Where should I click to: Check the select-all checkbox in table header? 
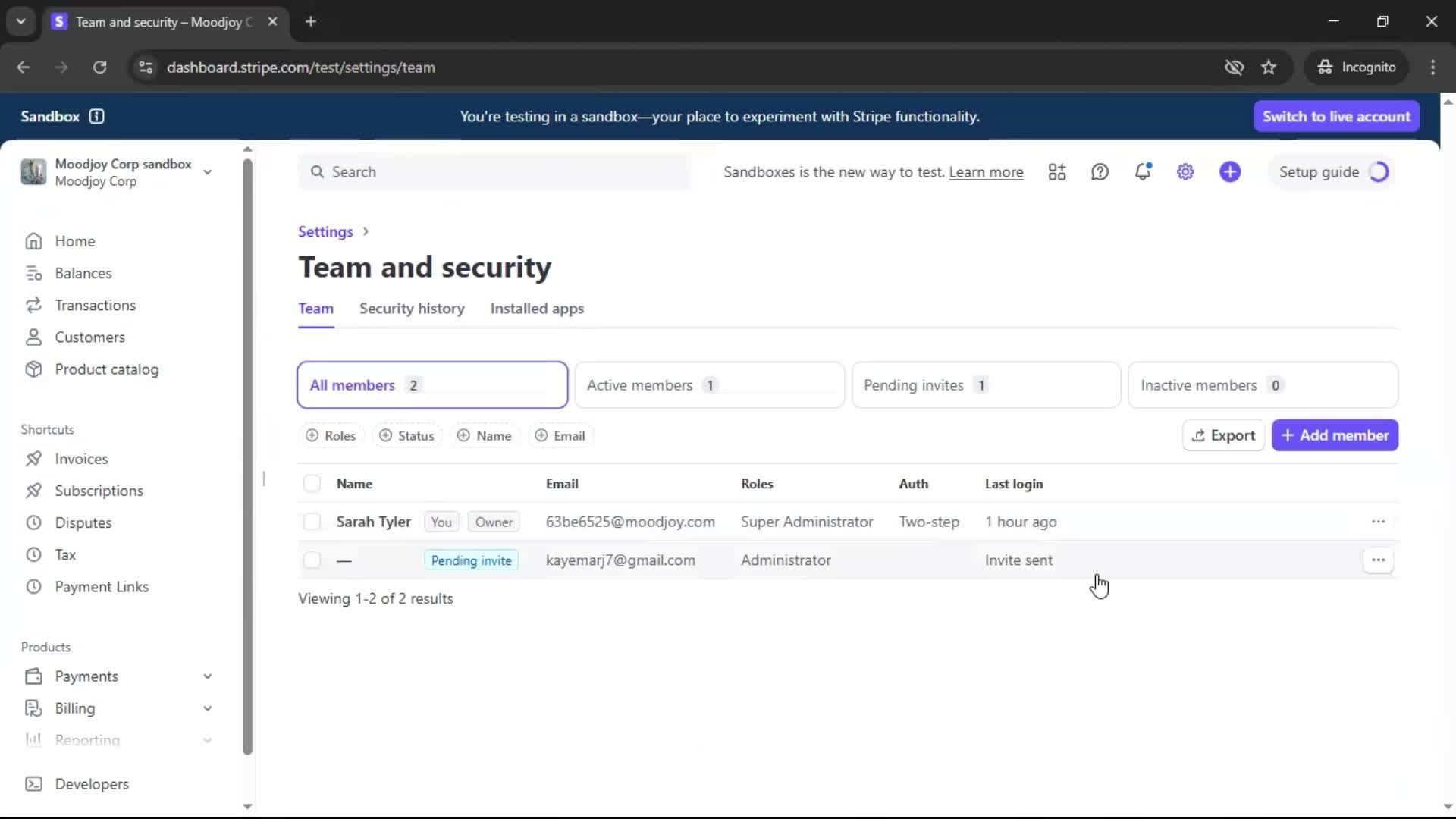312,484
